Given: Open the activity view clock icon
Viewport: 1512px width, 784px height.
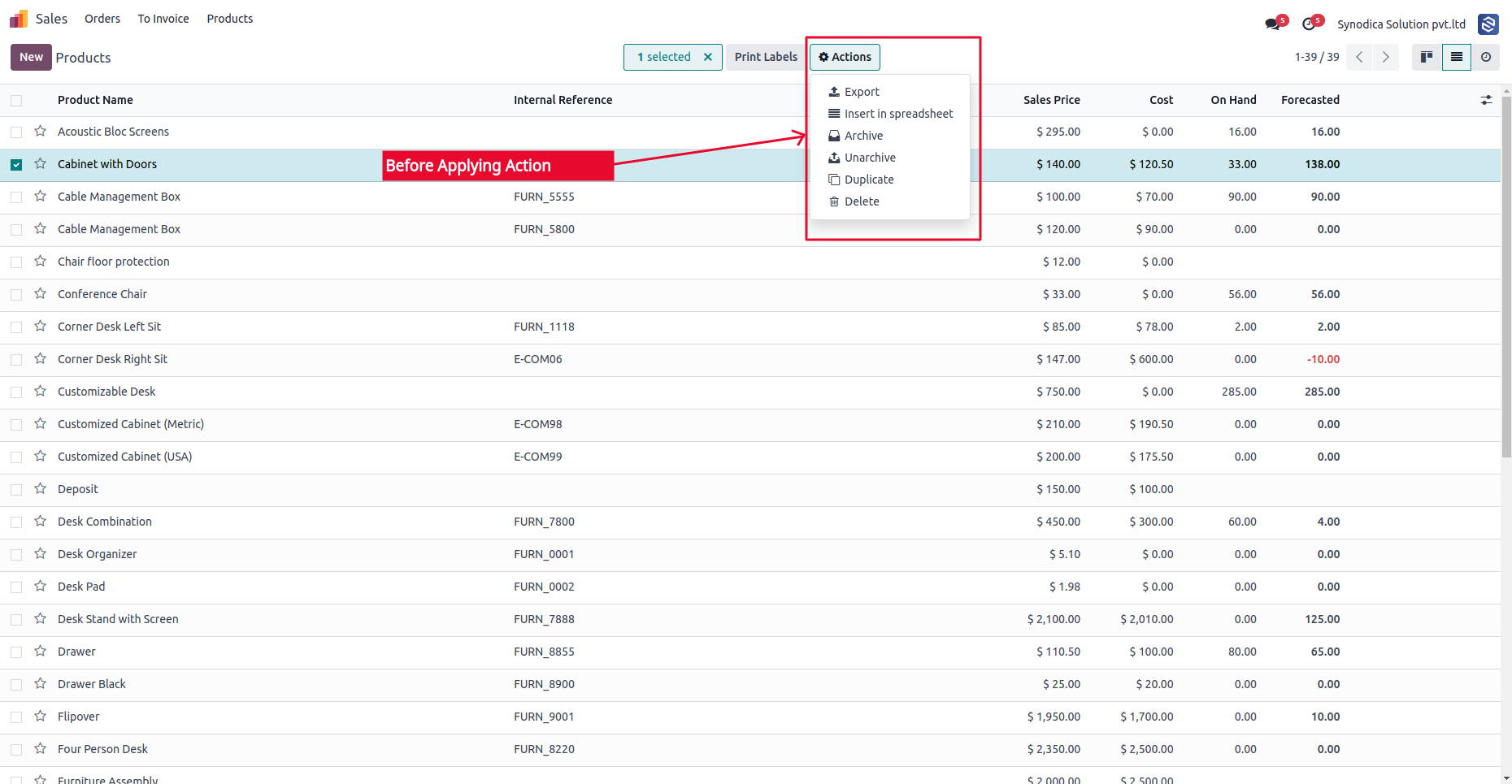Looking at the screenshot, I should pyautogui.click(x=1486, y=57).
